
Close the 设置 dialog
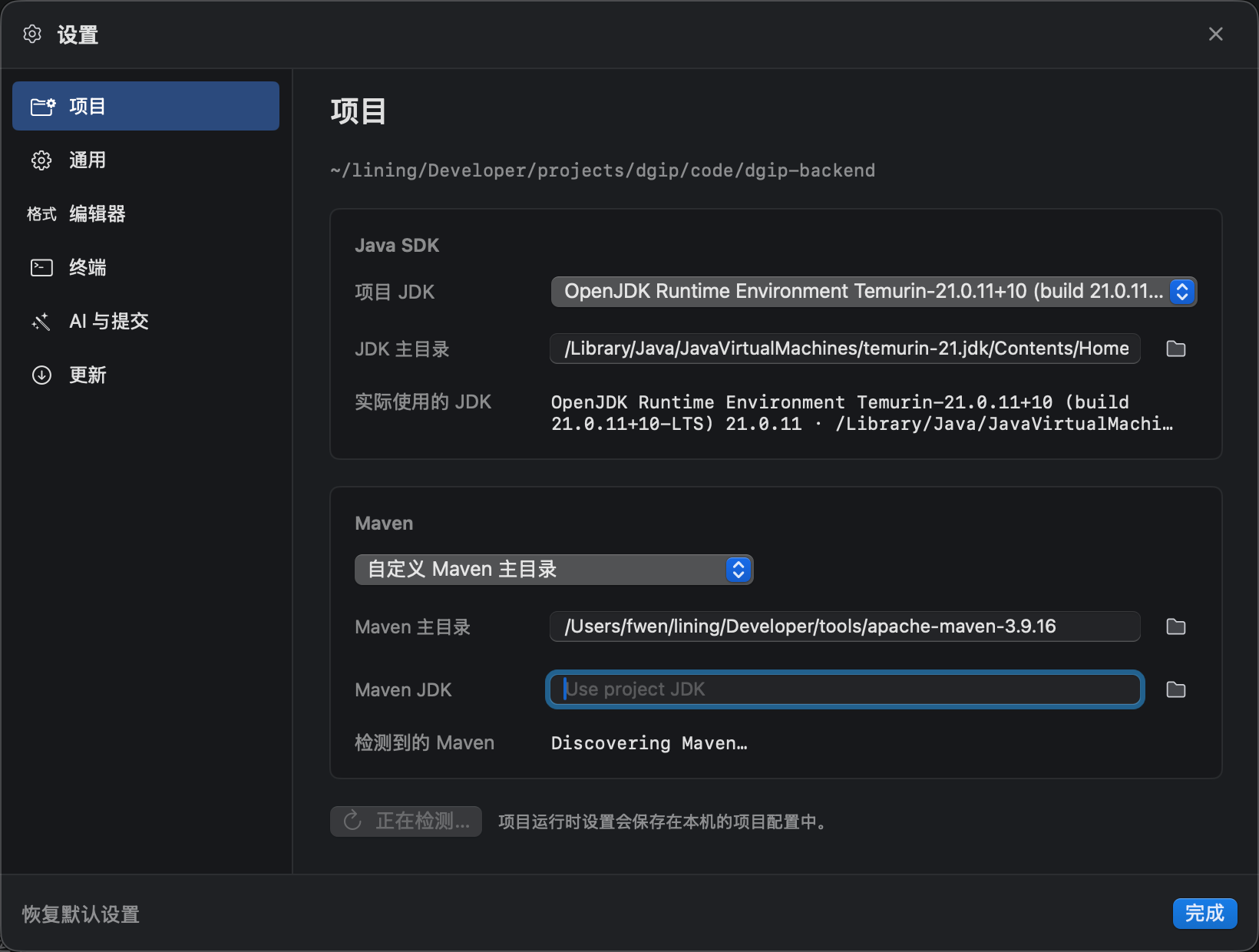coord(1216,34)
